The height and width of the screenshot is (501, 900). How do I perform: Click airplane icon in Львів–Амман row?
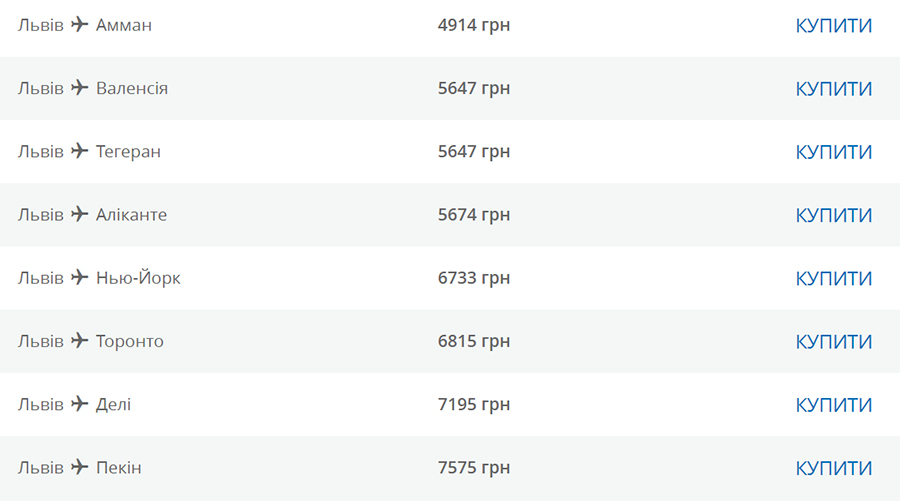(x=80, y=25)
